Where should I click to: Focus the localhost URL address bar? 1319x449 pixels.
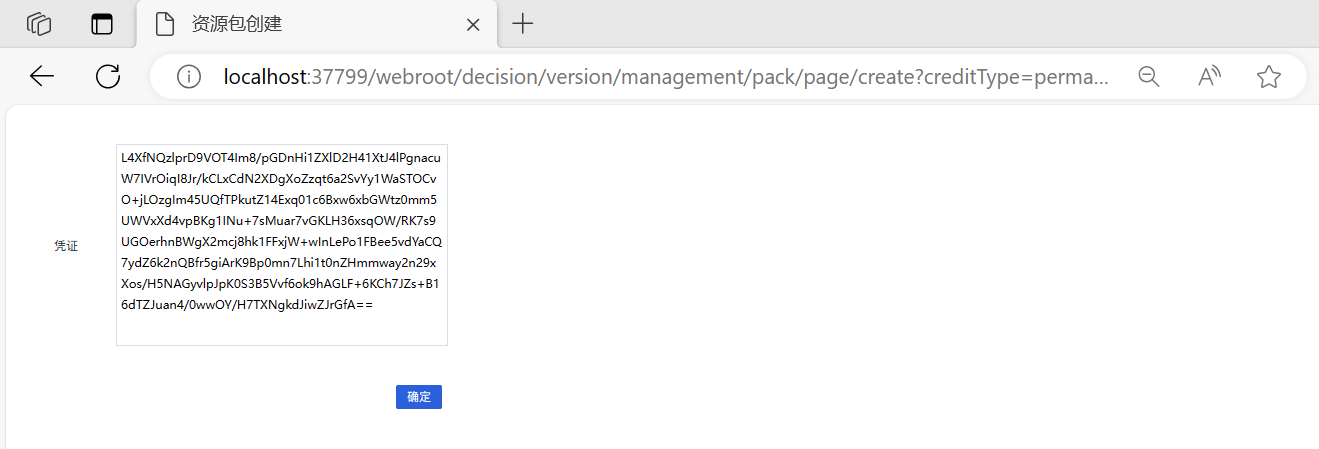click(x=660, y=76)
